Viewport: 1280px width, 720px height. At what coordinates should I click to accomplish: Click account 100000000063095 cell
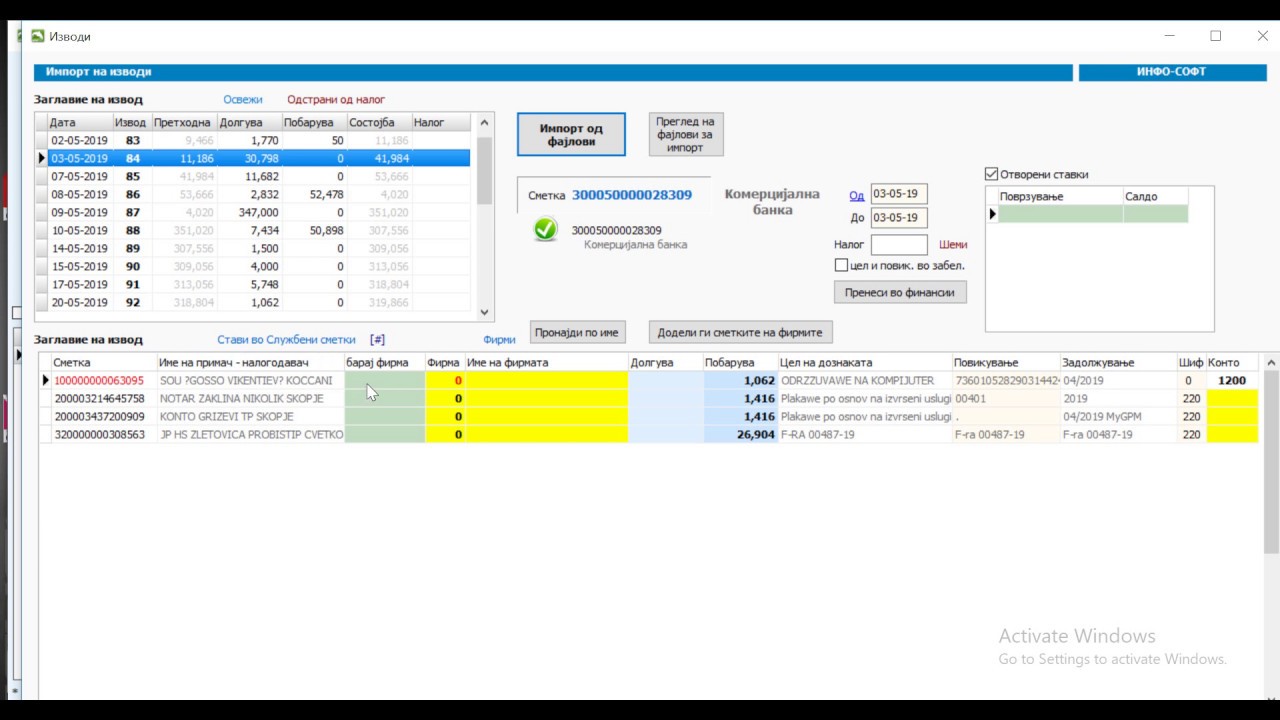coord(104,381)
